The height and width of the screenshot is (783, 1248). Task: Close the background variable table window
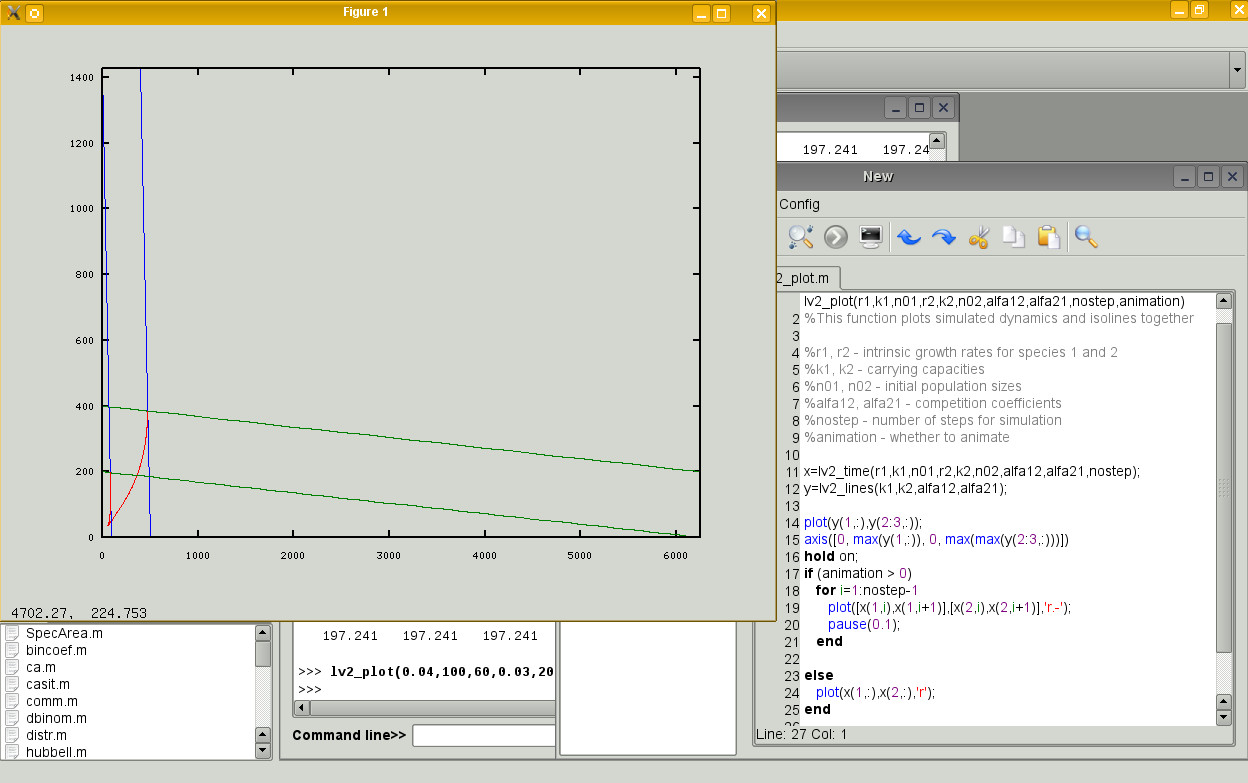[x=943, y=108]
